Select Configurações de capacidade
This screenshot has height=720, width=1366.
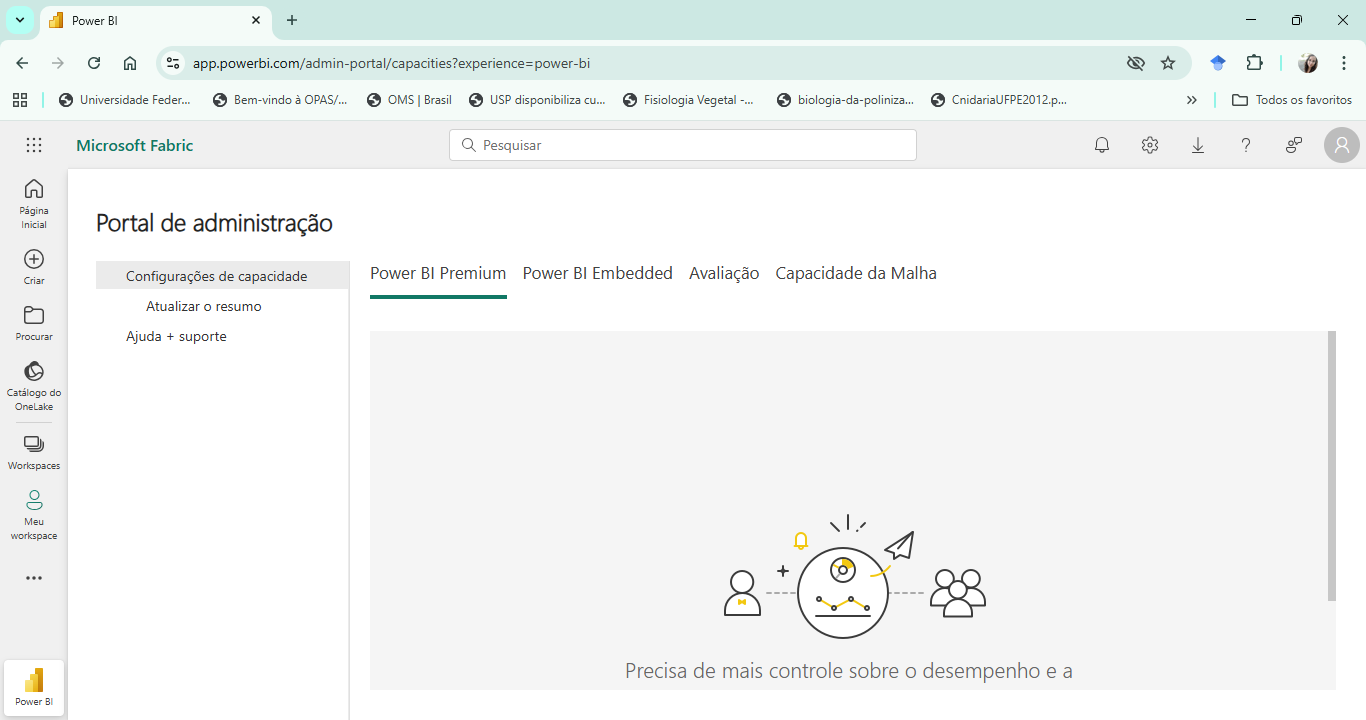pos(222,276)
